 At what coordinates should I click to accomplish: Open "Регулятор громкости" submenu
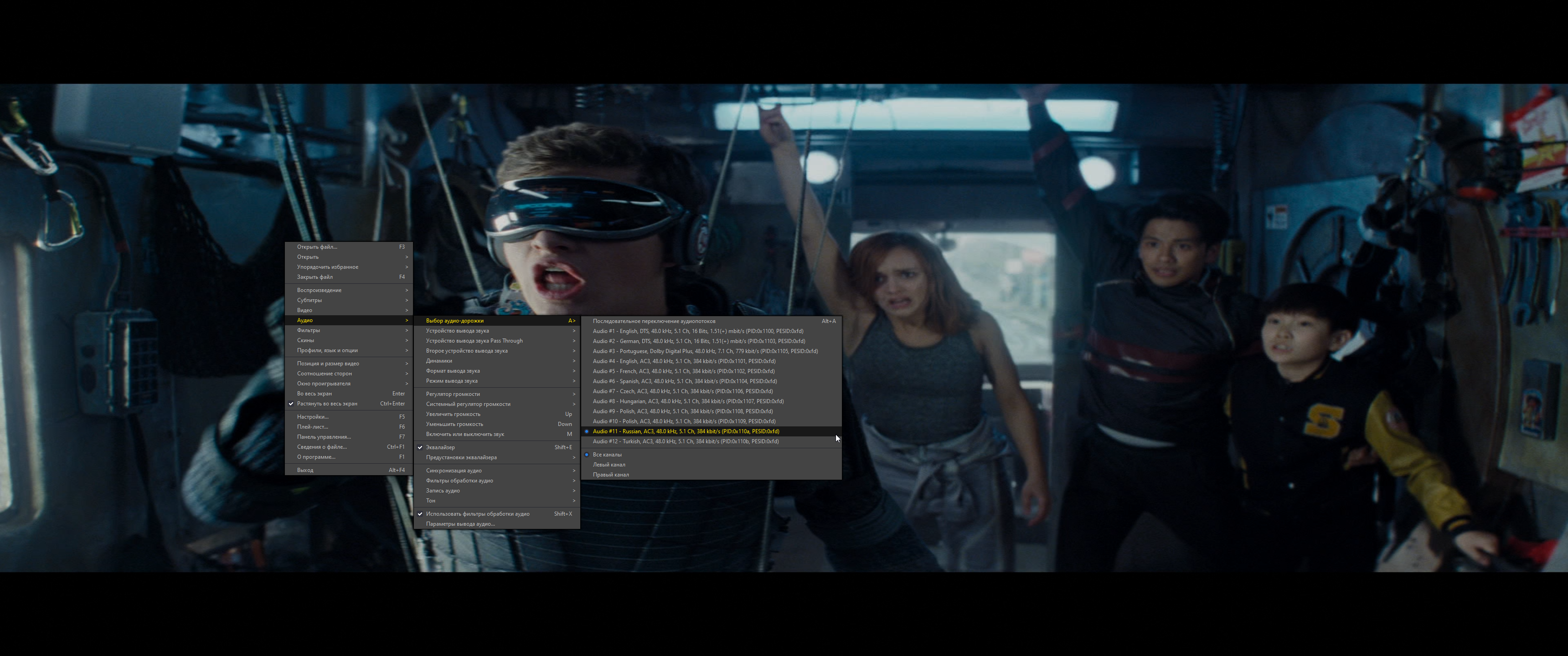click(497, 395)
